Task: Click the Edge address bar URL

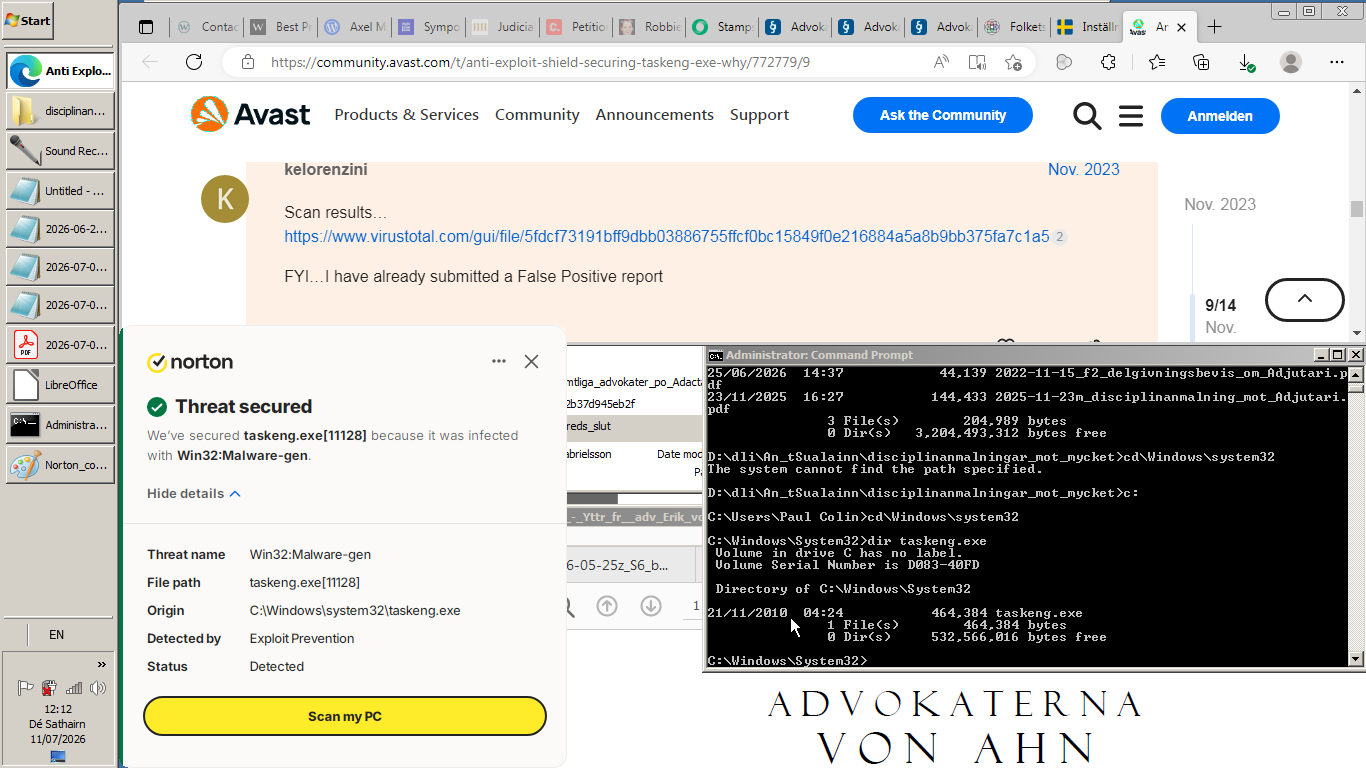Action: [540, 62]
